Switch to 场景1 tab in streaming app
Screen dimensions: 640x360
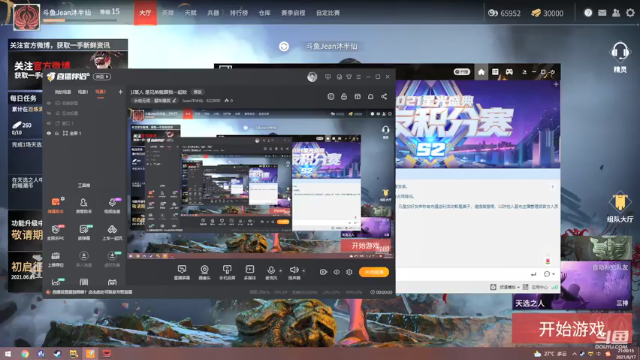coord(83,92)
